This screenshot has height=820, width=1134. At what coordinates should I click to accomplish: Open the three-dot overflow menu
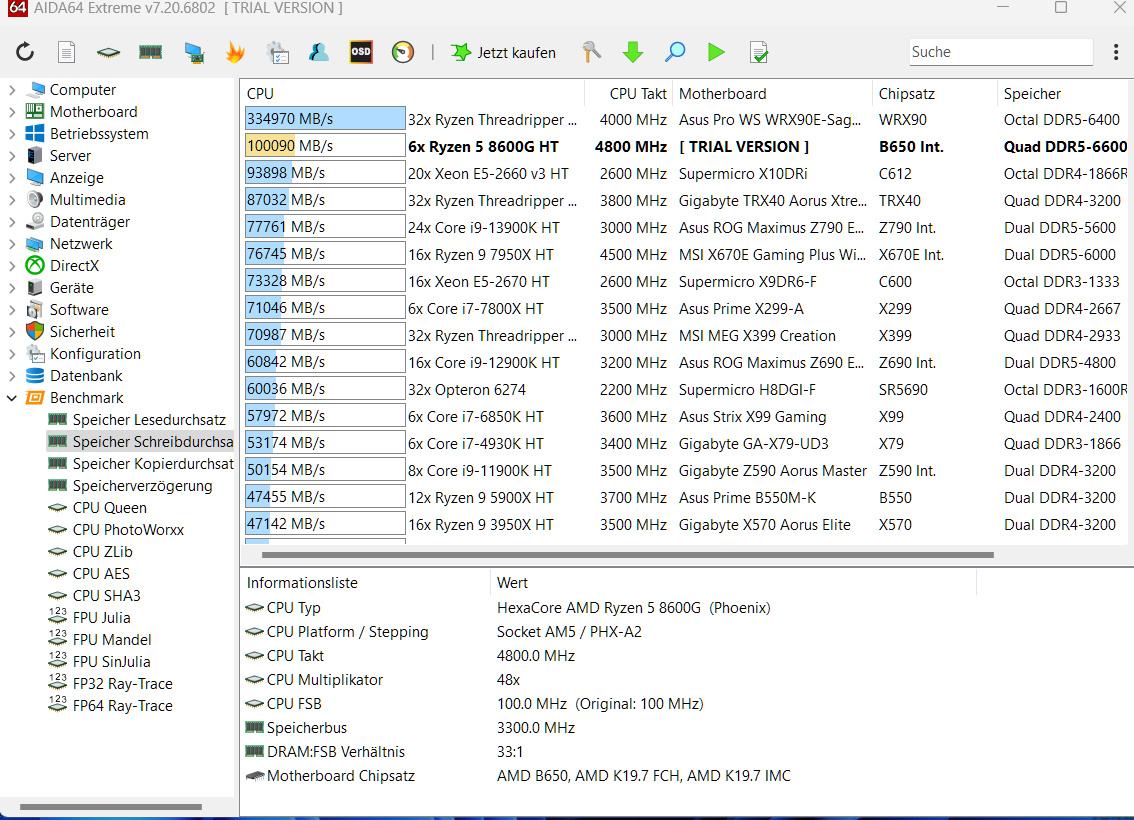tap(1116, 52)
